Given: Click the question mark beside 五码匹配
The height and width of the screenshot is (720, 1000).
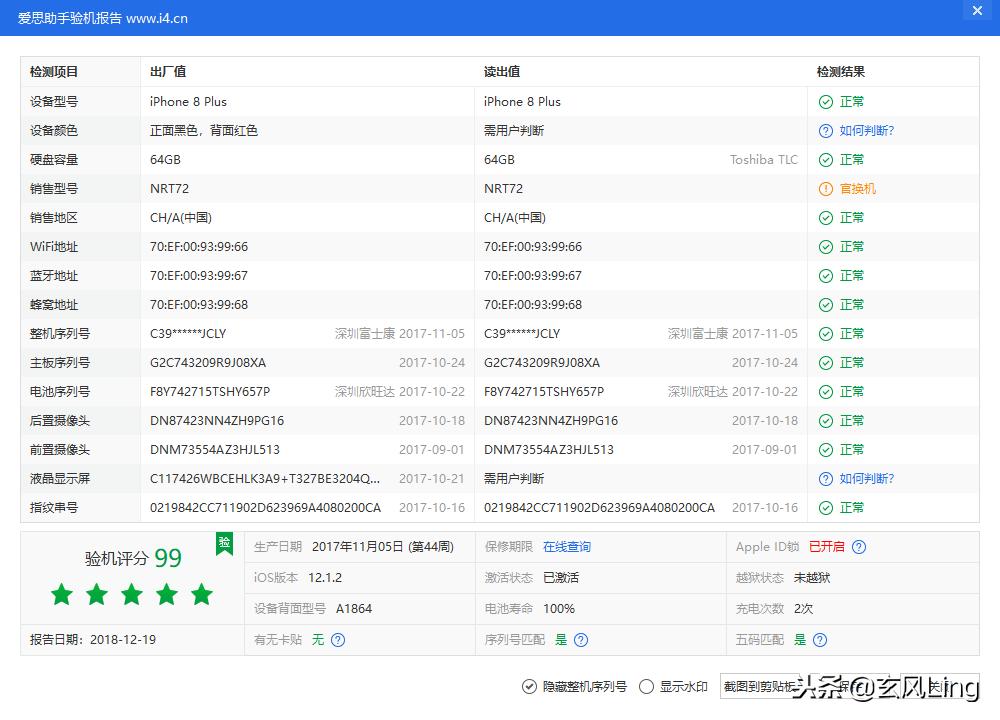Looking at the screenshot, I should tap(818, 639).
